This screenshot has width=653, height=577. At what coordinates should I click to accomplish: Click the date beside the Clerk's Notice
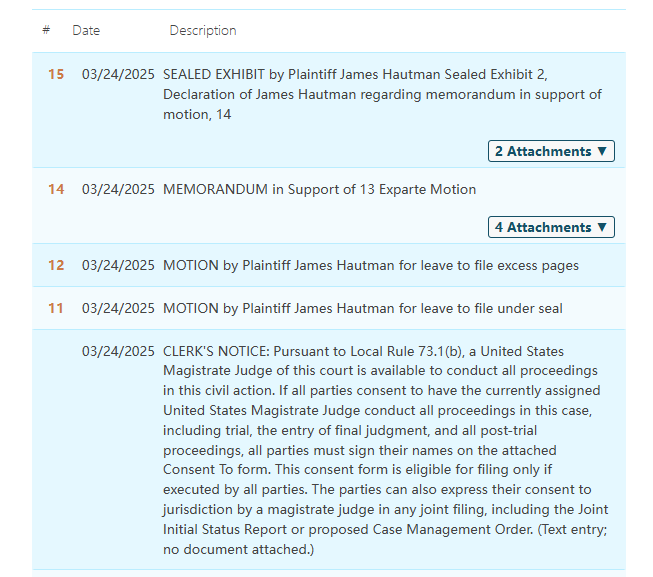click(118, 351)
